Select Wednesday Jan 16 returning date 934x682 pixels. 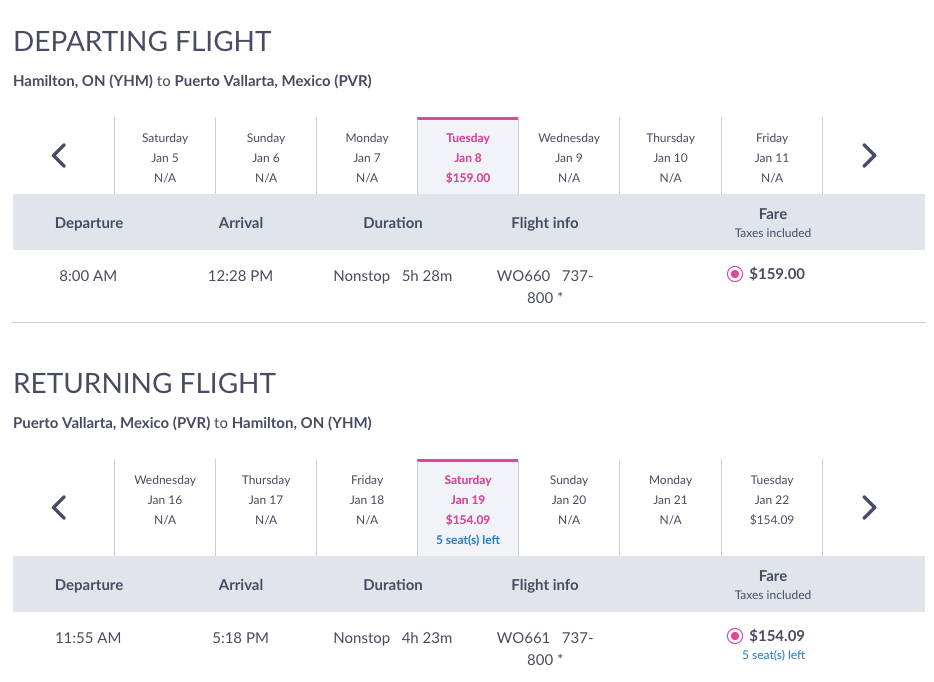(x=164, y=508)
